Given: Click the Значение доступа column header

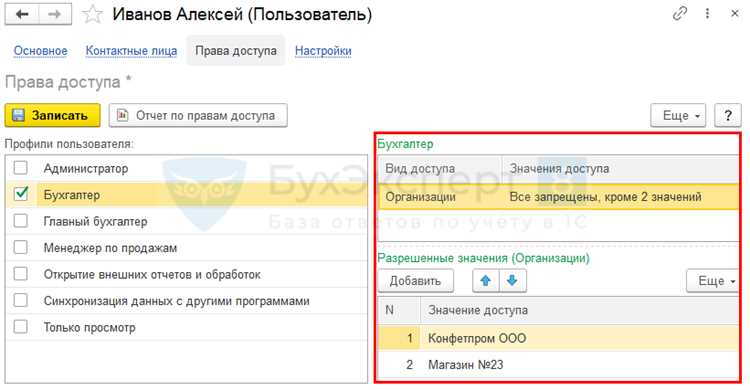Looking at the screenshot, I should click(580, 310).
